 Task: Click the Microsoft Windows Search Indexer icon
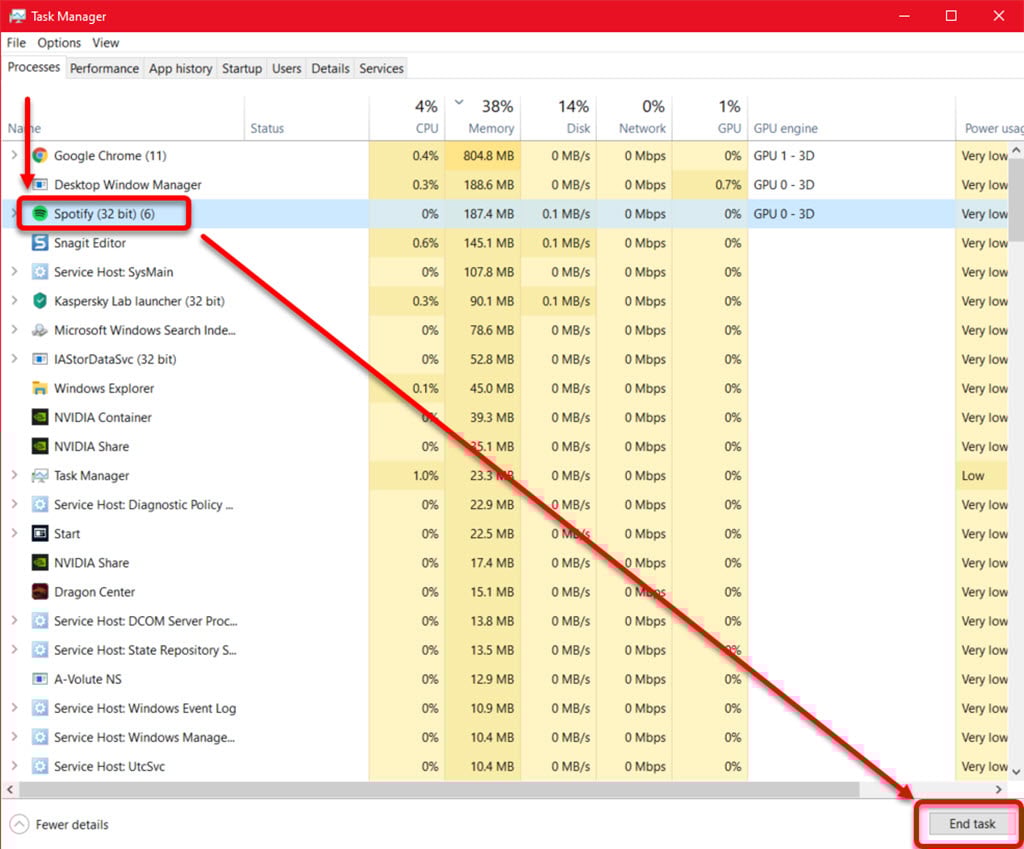click(40, 330)
